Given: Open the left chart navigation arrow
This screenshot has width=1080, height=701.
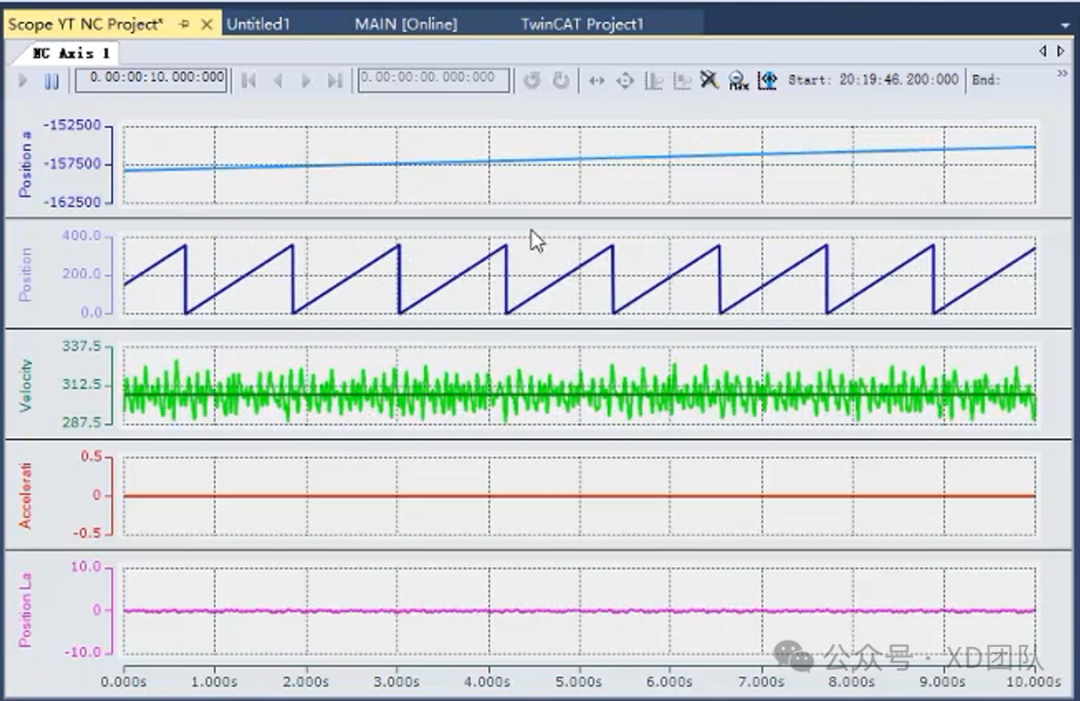Looking at the screenshot, I should [1042, 51].
